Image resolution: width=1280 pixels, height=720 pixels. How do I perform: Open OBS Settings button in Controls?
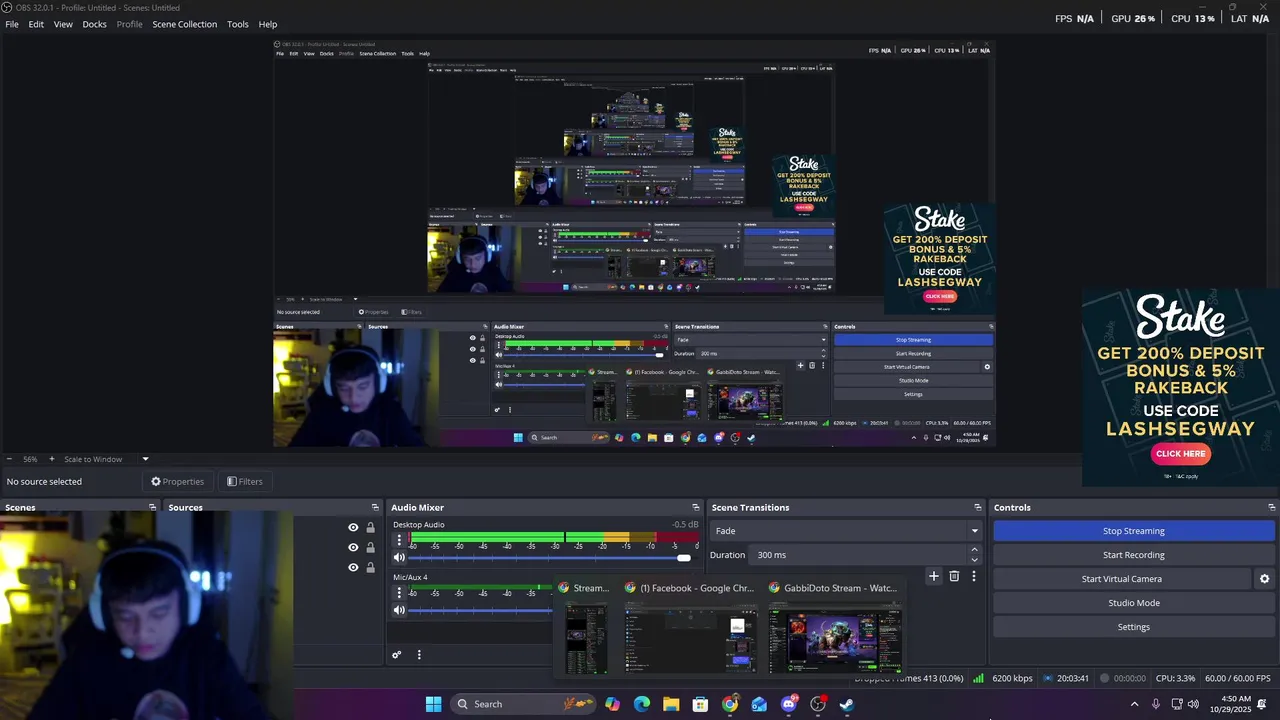(x=1134, y=627)
